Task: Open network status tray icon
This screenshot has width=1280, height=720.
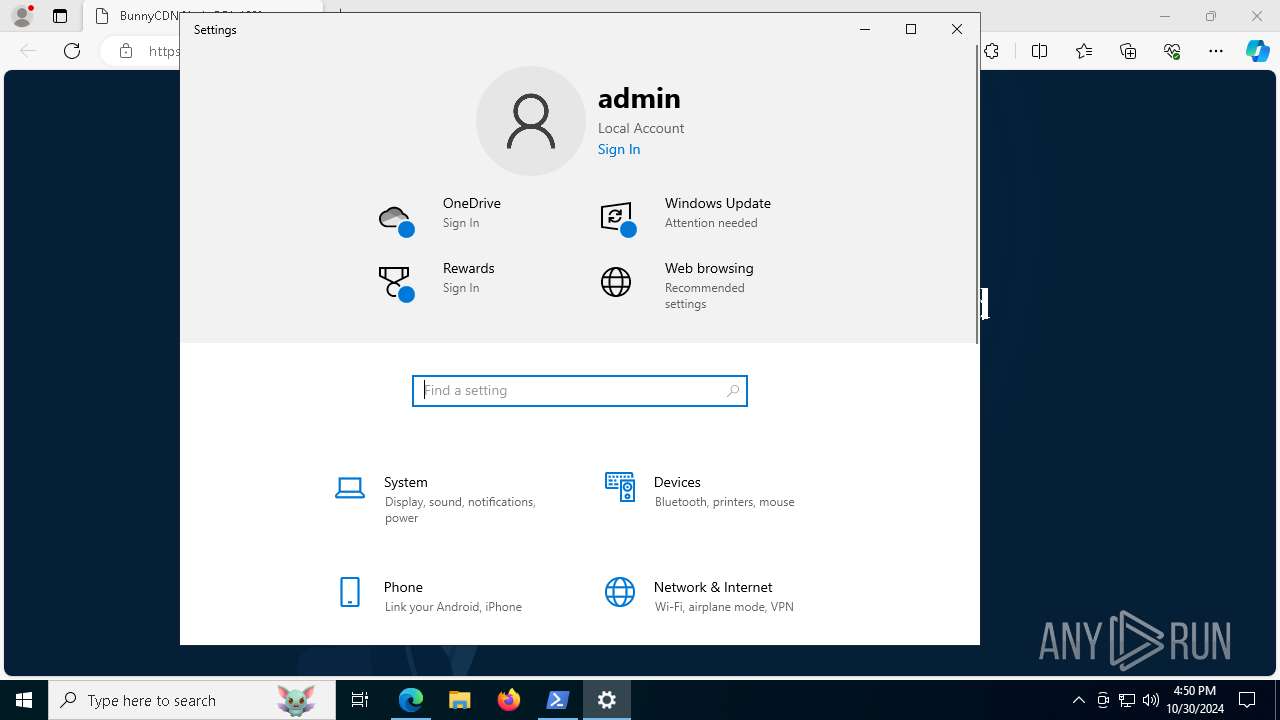Action: (x=1127, y=700)
